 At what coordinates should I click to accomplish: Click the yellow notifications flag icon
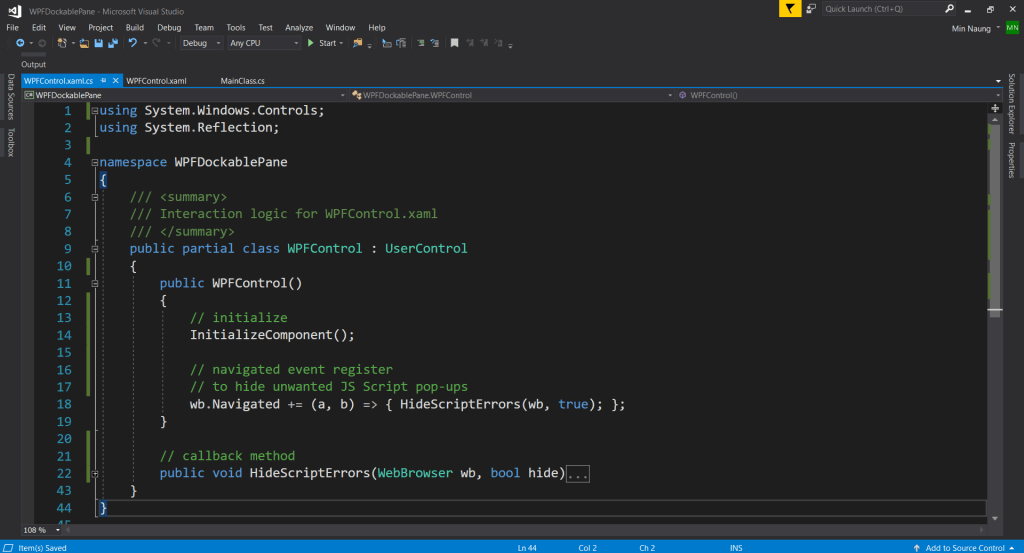(x=791, y=9)
